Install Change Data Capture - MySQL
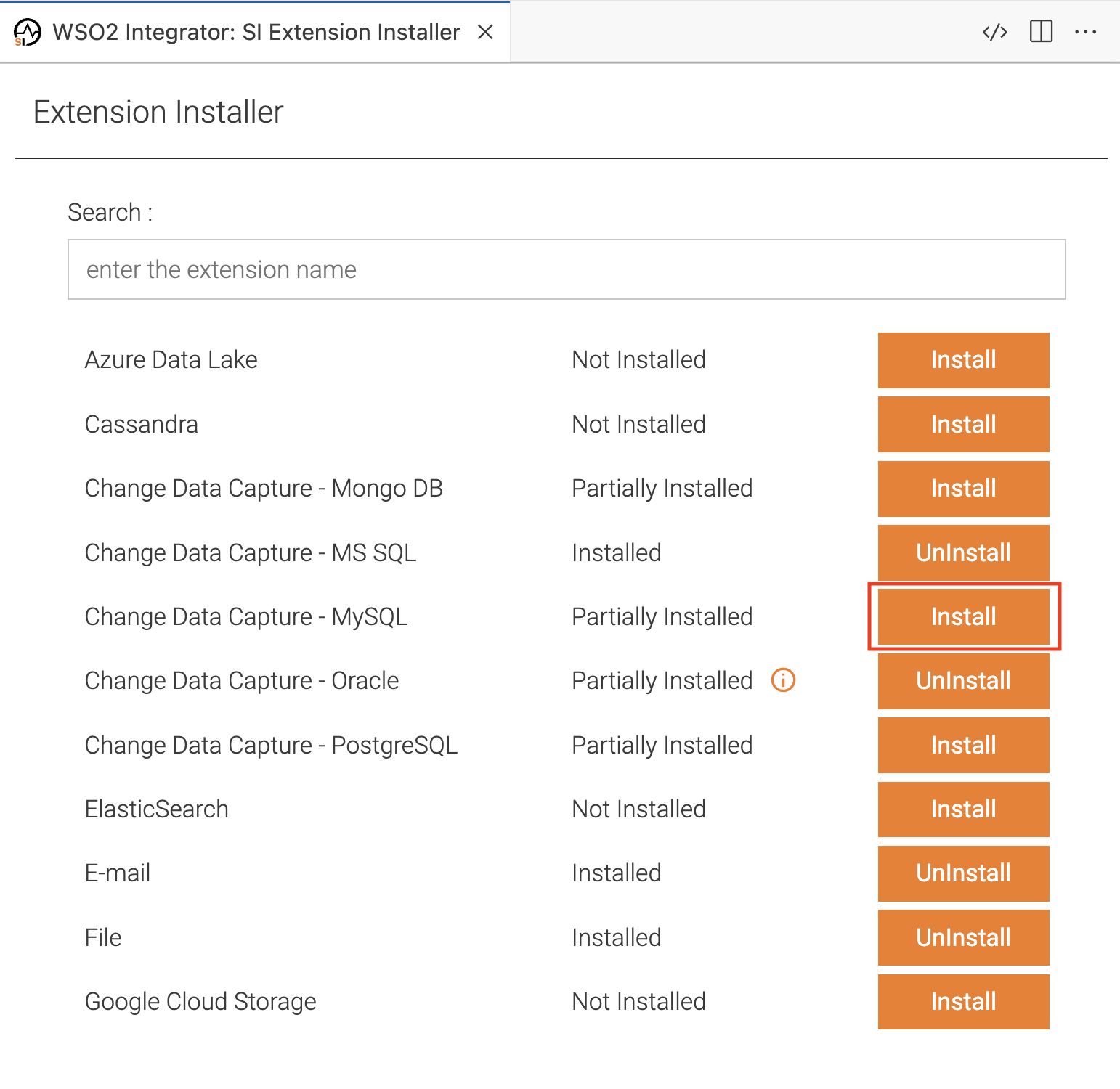 [963, 616]
